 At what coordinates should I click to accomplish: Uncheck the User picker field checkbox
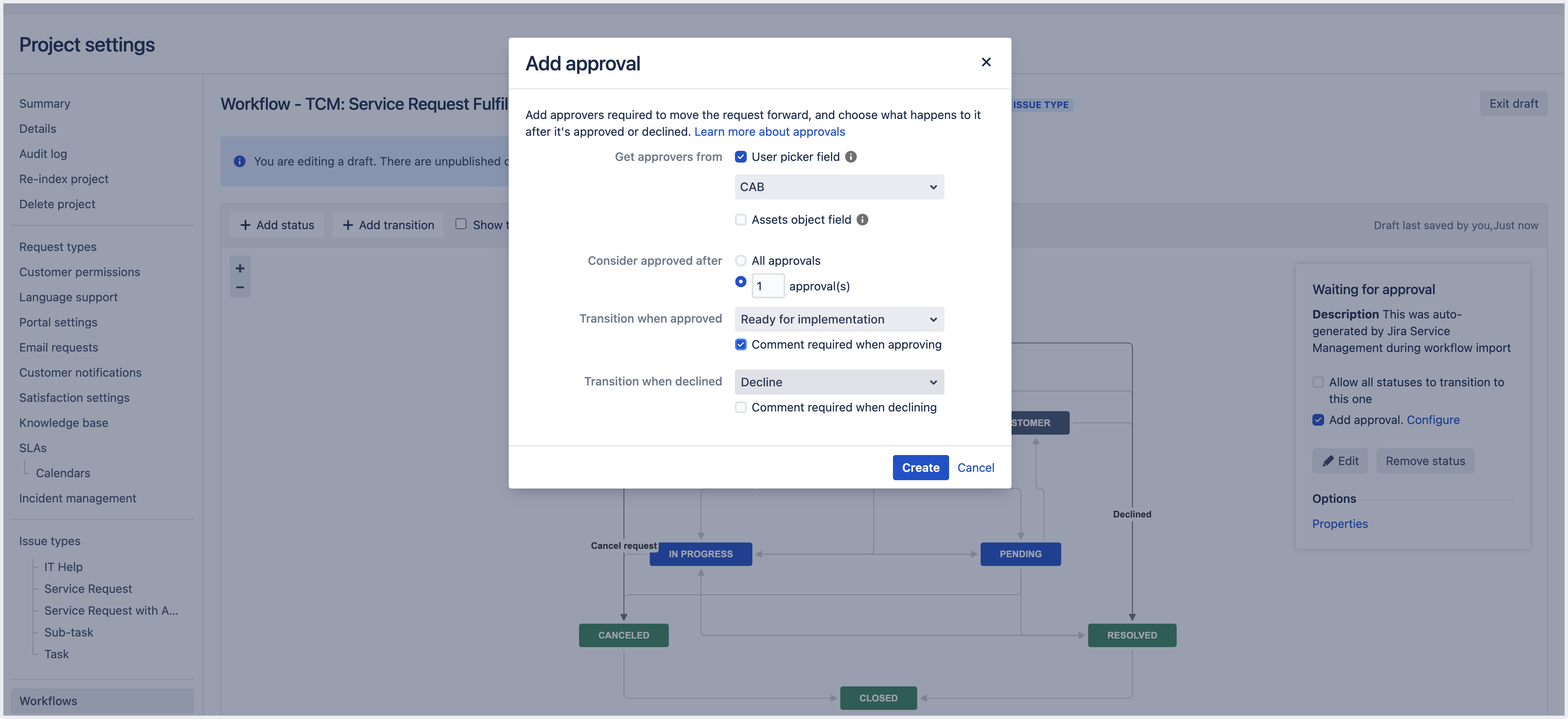(740, 157)
